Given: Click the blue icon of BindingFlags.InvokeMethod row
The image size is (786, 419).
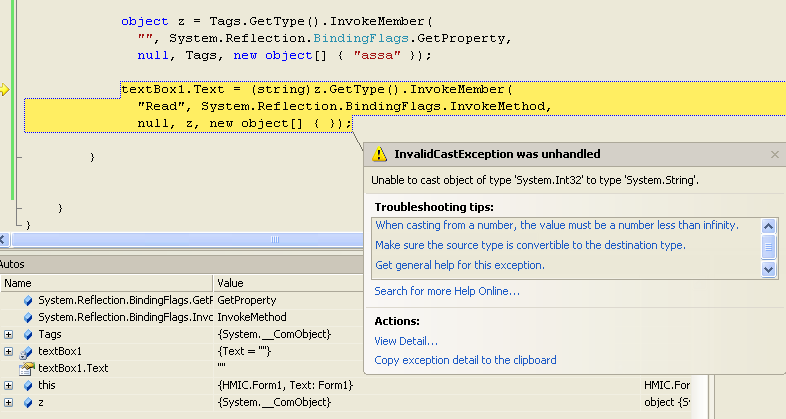Looking at the screenshot, I should click(28, 317).
